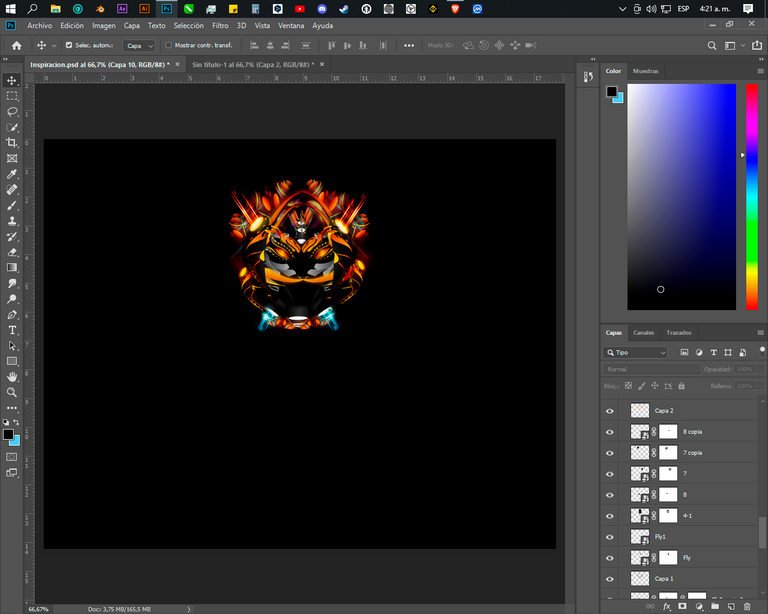The width and height of the screenshot is (768, 614).
Task: Select the Rectangle shape tool
Action: (12, 361)
